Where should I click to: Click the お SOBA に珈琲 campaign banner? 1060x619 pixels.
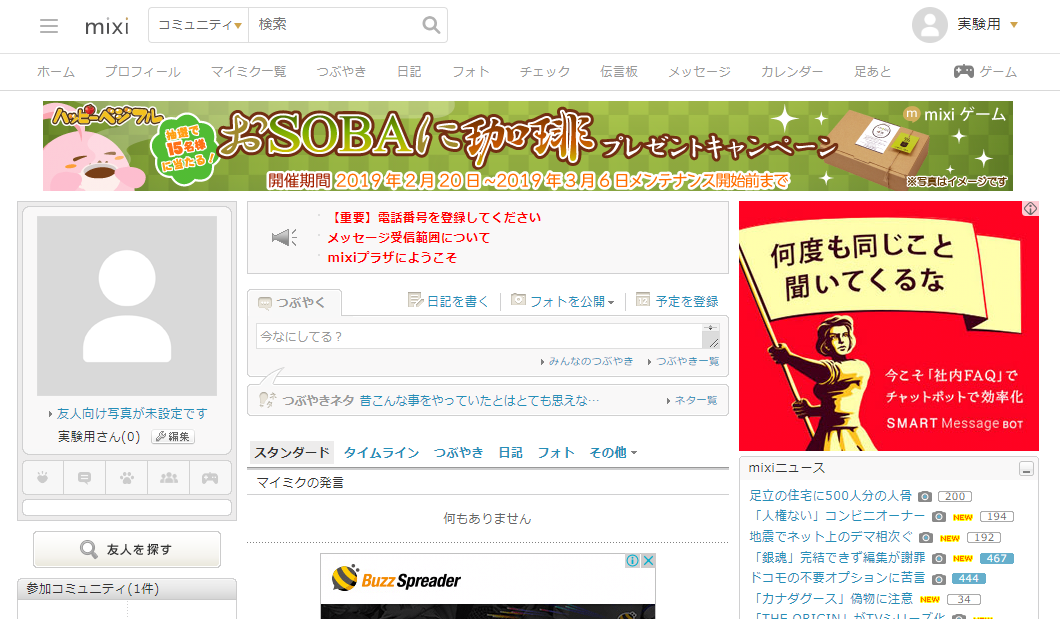point(528,146)
